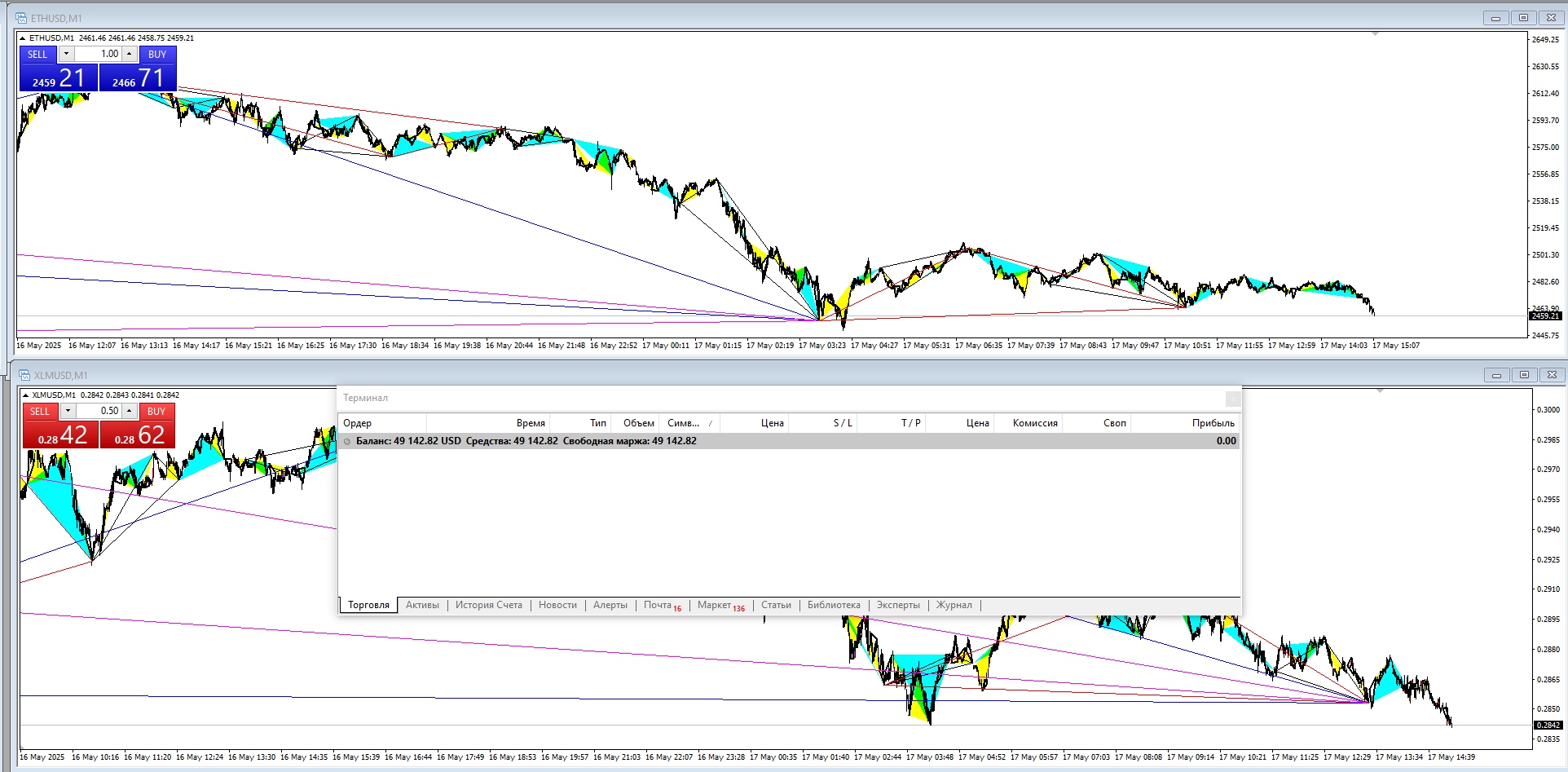Screen dimensions: 1568x772
Task: Sort by the Ордер column header
Action: coord(382,423)
